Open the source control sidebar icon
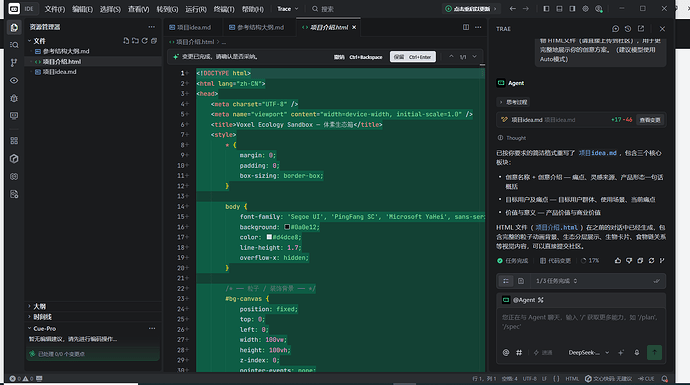This screenshot has height=385, width=690. point(14,62)
